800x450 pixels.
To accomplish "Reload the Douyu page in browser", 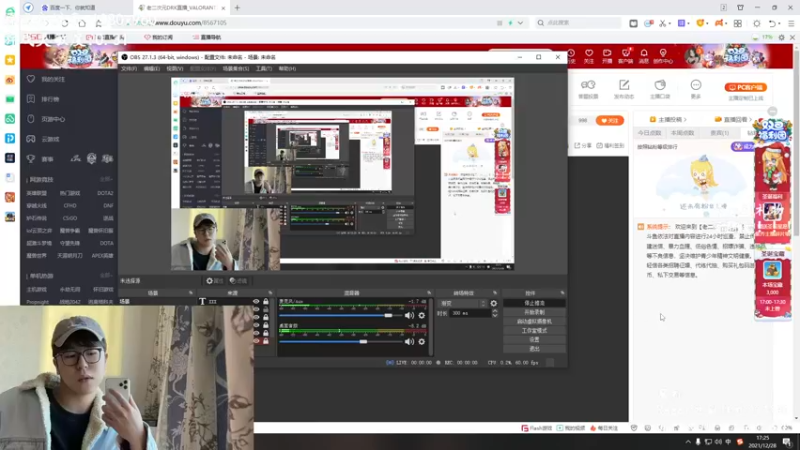I will (x=65, y=23).
